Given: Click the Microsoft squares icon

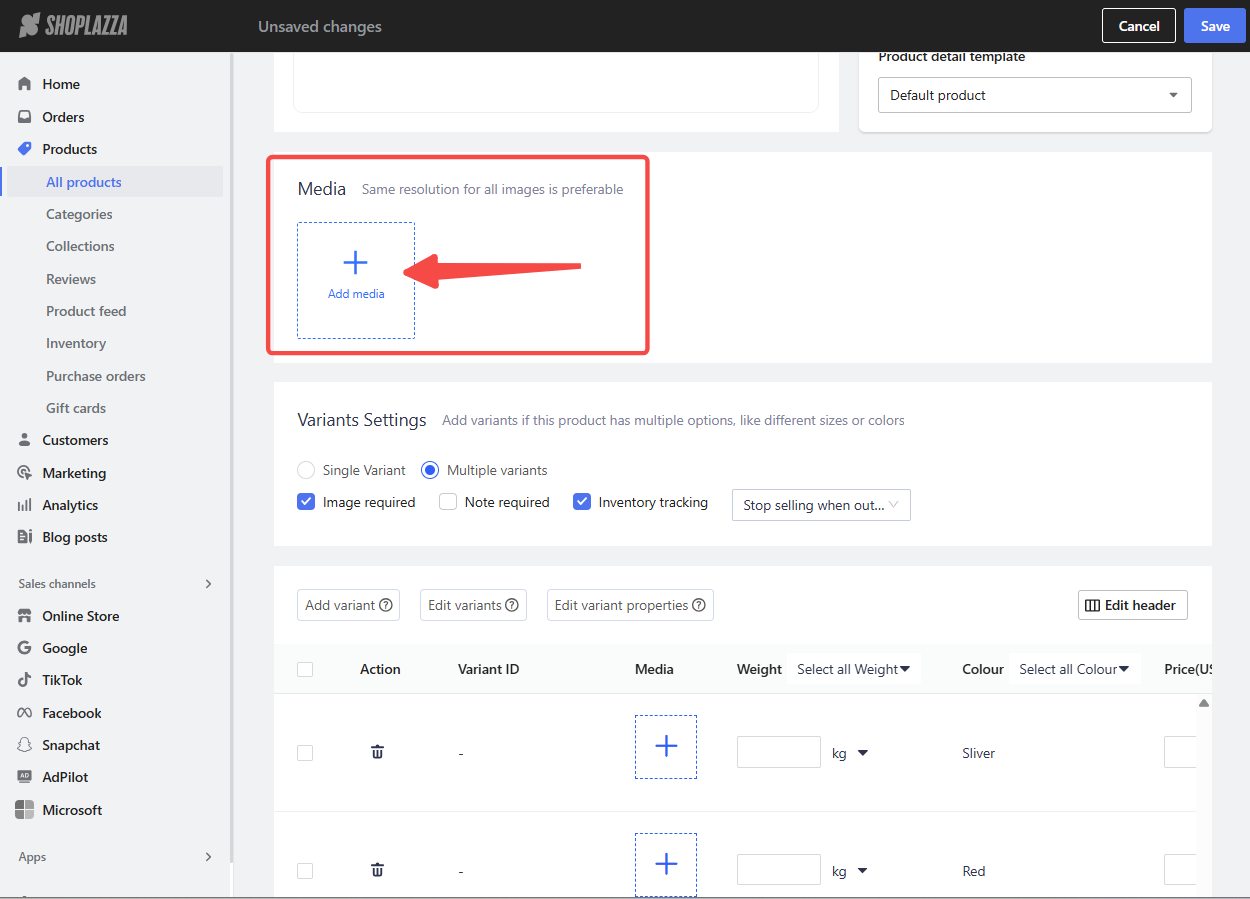Looking at the screenshot, I should point(25,810).
